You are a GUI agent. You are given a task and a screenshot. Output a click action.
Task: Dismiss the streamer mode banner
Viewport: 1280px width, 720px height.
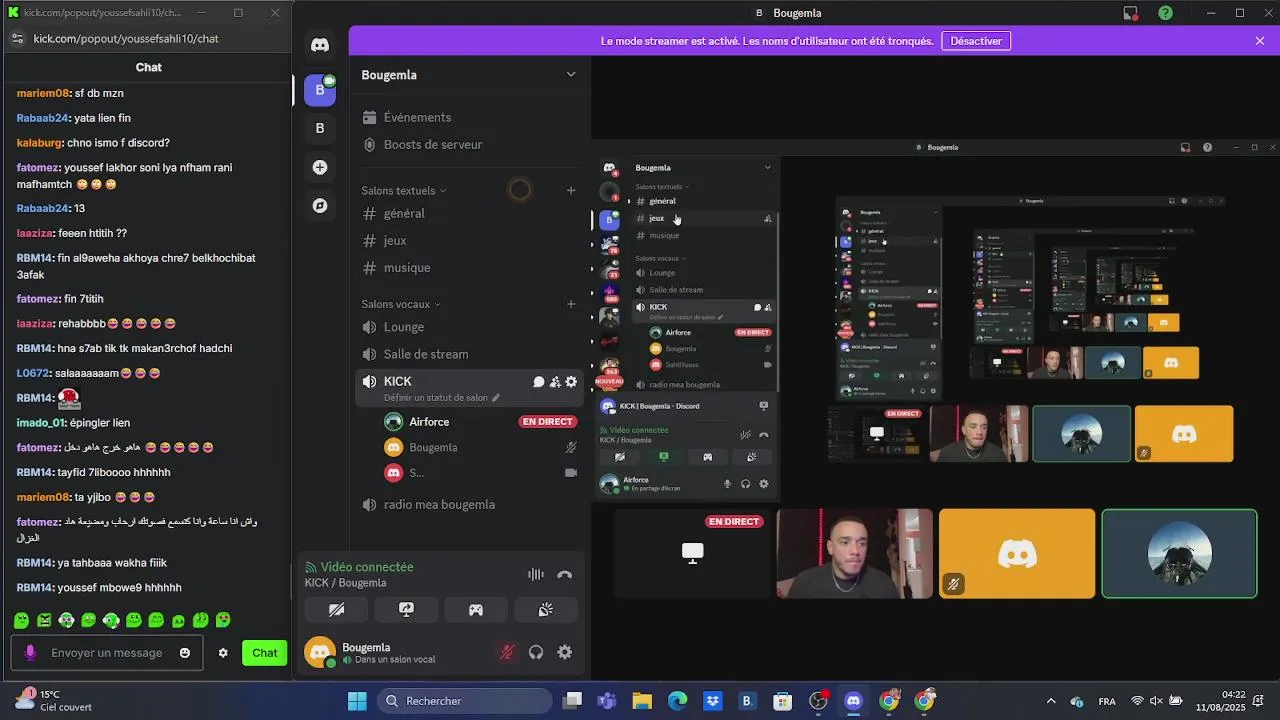[x=1260, y=41]
